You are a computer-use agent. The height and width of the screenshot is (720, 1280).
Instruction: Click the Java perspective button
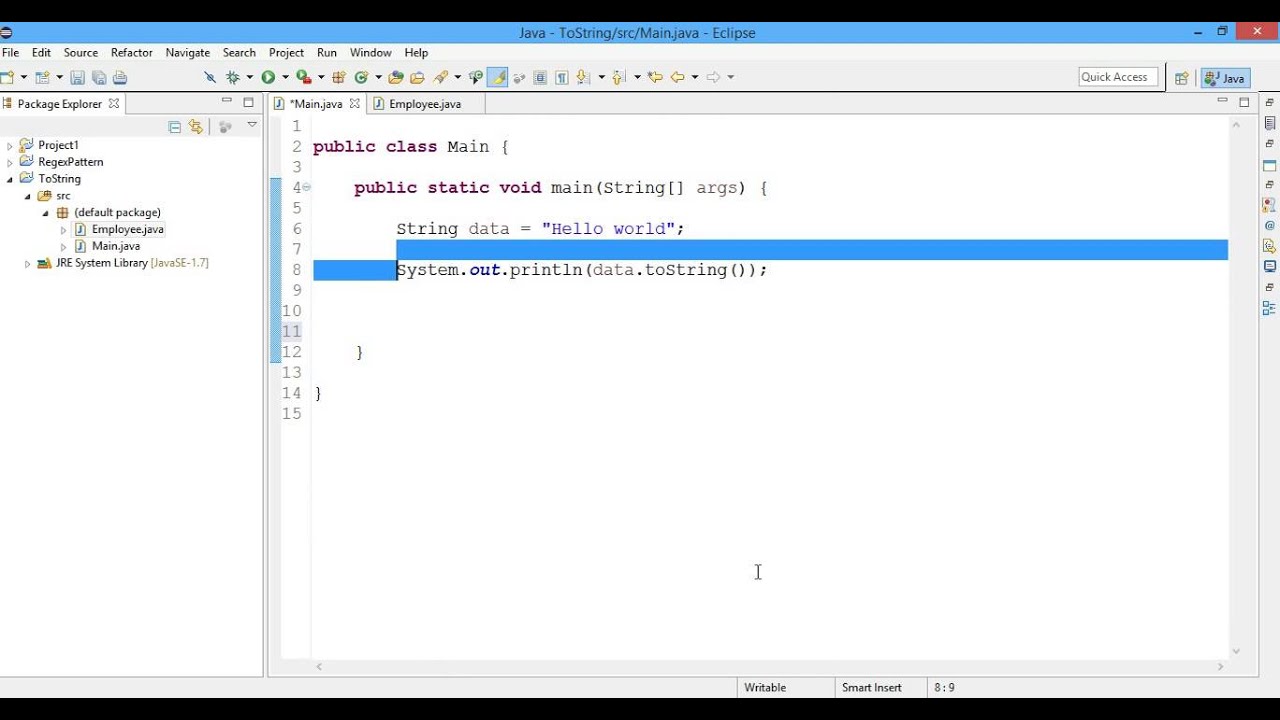click(x=1226, y=78)
